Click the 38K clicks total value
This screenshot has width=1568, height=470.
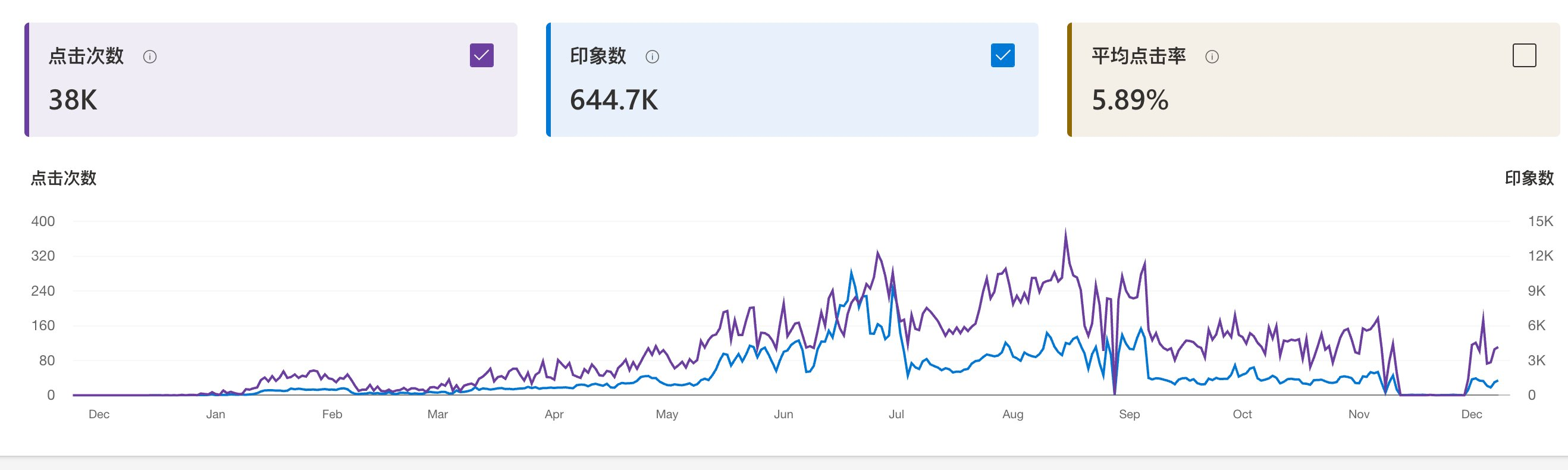tap(73, 100)
